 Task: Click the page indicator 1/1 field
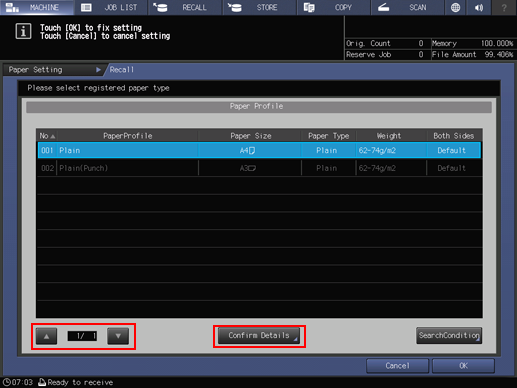82,336
